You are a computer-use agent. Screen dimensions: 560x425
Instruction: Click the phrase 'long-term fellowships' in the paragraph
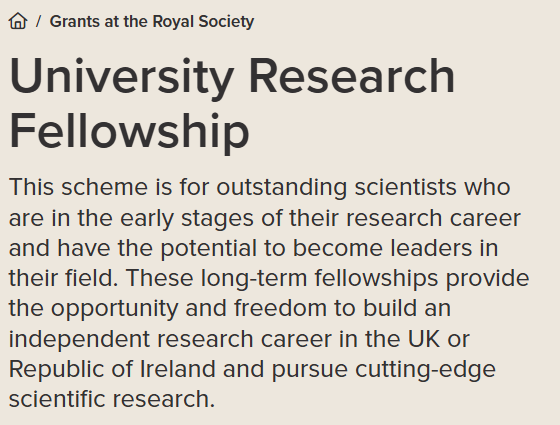point(319,278)
